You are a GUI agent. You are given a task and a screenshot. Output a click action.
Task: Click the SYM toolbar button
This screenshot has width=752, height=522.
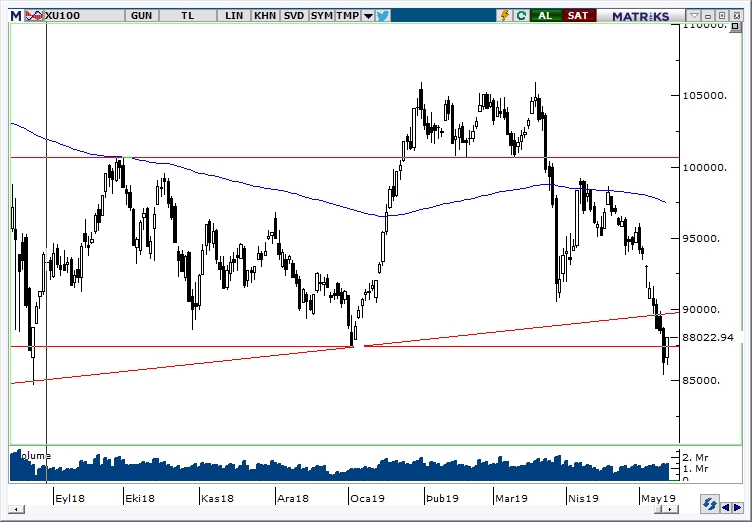pyautogui.click(x=321, y=16)
